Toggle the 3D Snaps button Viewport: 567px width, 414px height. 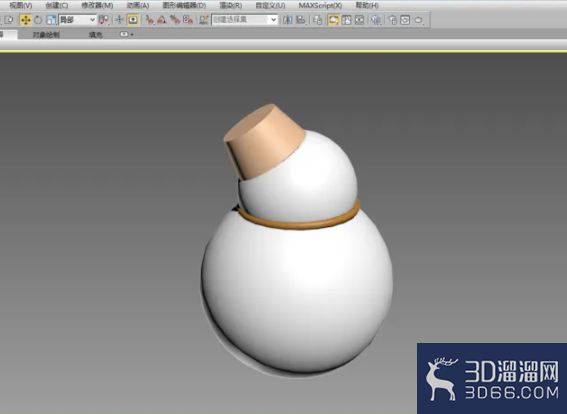(150, 20)
